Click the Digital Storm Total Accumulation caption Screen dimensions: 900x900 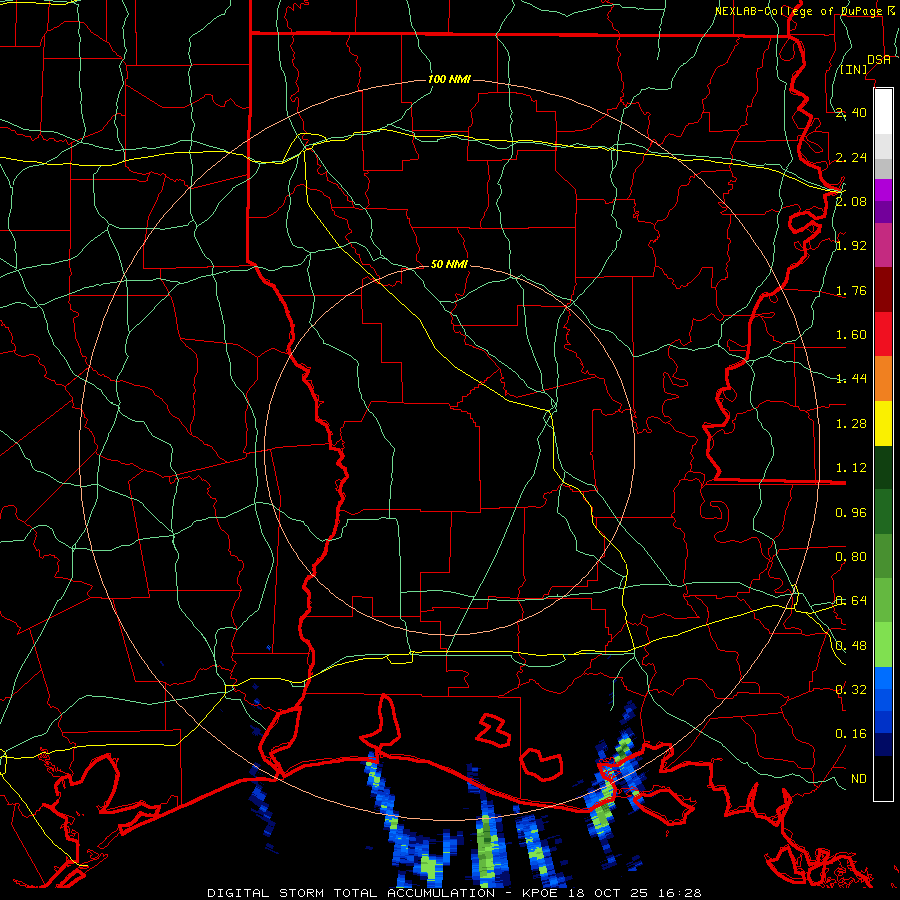pyautogui.click(x=454, y=893)
